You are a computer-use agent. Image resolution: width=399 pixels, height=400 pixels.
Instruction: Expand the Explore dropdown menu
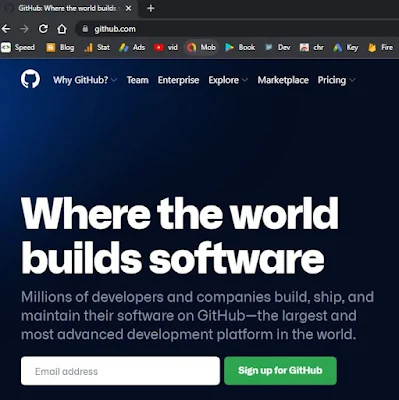tap(228, 80)
